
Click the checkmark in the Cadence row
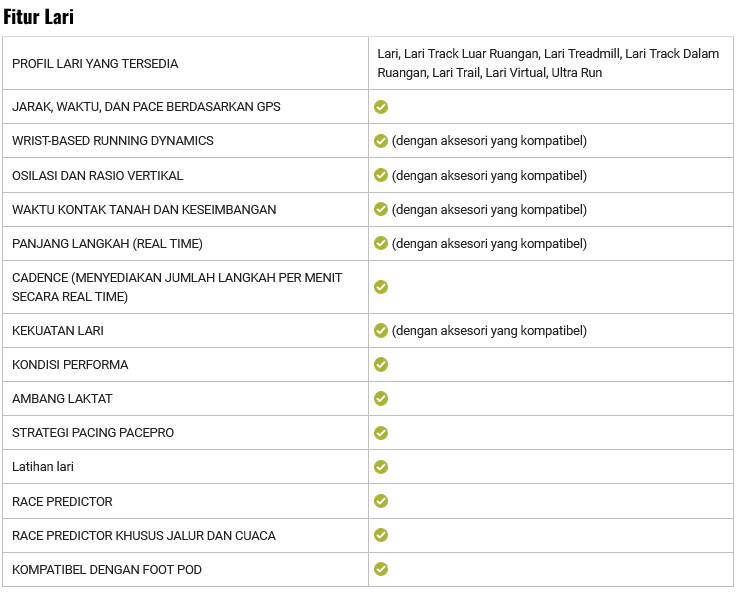[x=381, y=287]
